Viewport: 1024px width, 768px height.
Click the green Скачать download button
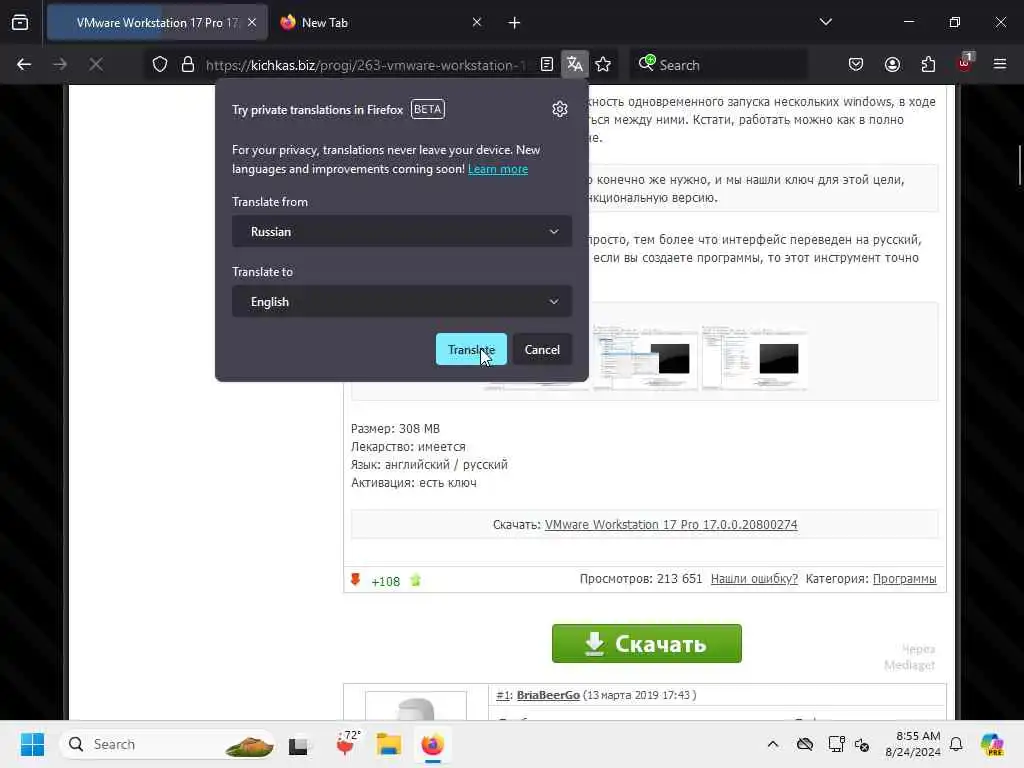647,643
